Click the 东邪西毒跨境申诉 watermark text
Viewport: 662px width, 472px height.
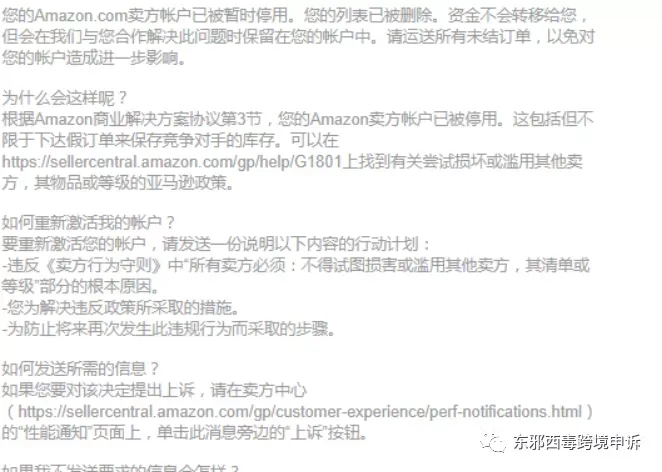(577, 442)
